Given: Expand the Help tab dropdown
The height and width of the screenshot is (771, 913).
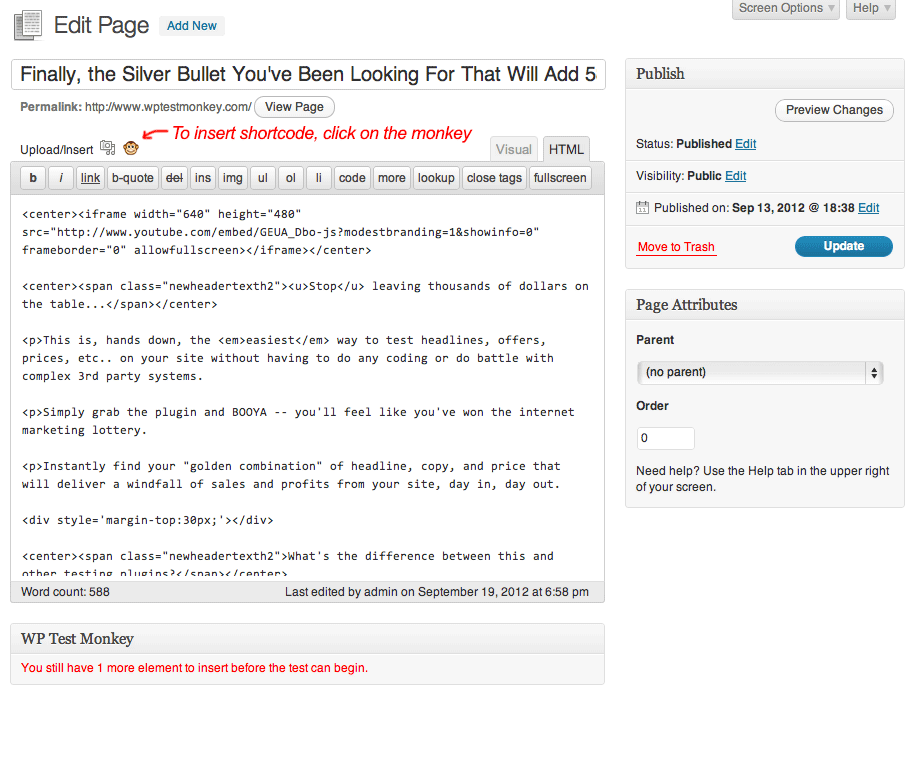Looking at the screenshot, I should point(870,8).
